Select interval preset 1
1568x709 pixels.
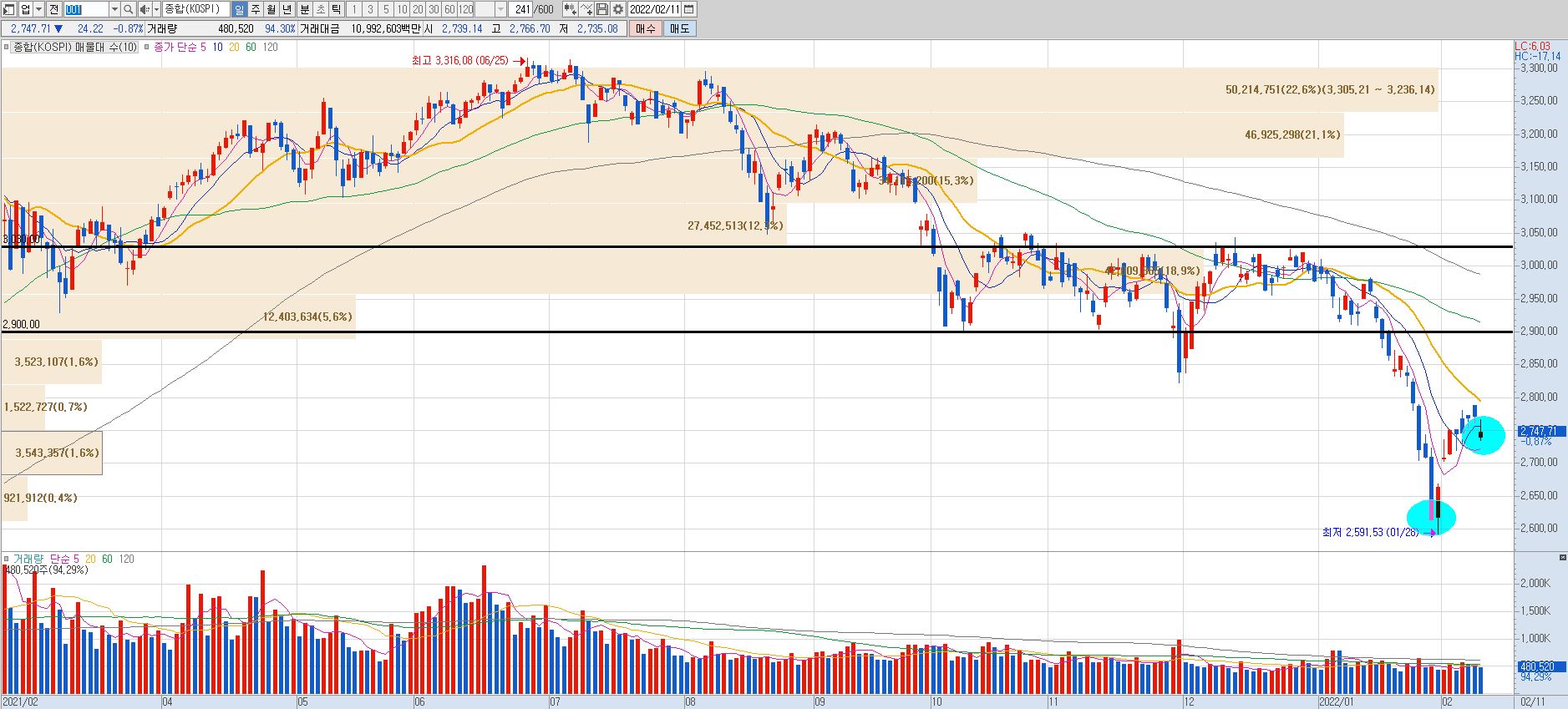pyautogui.click(x=354, y=9)
